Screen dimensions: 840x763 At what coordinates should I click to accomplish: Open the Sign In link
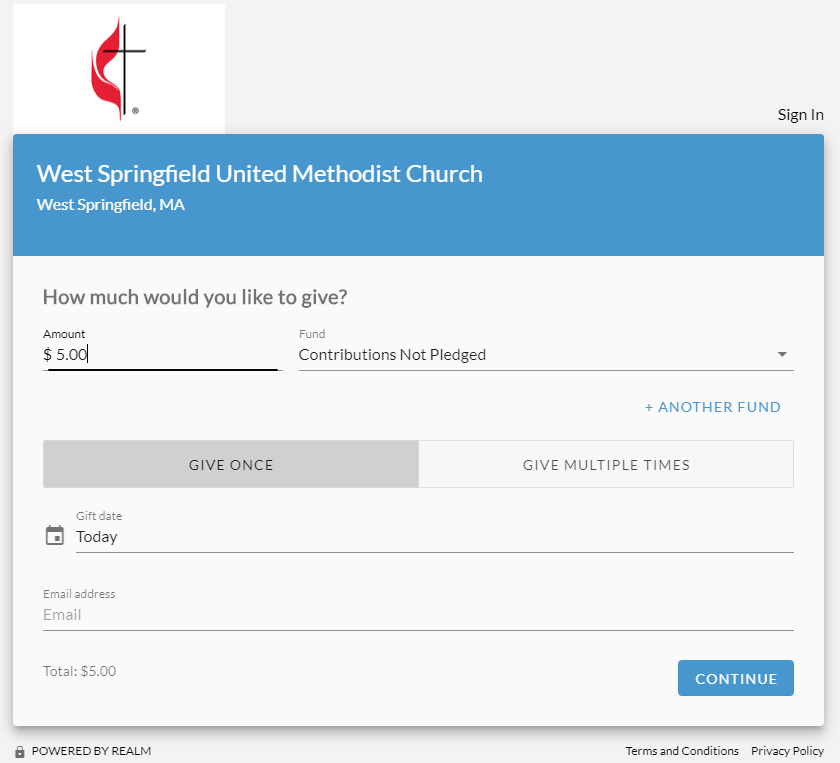pos(800,115)
